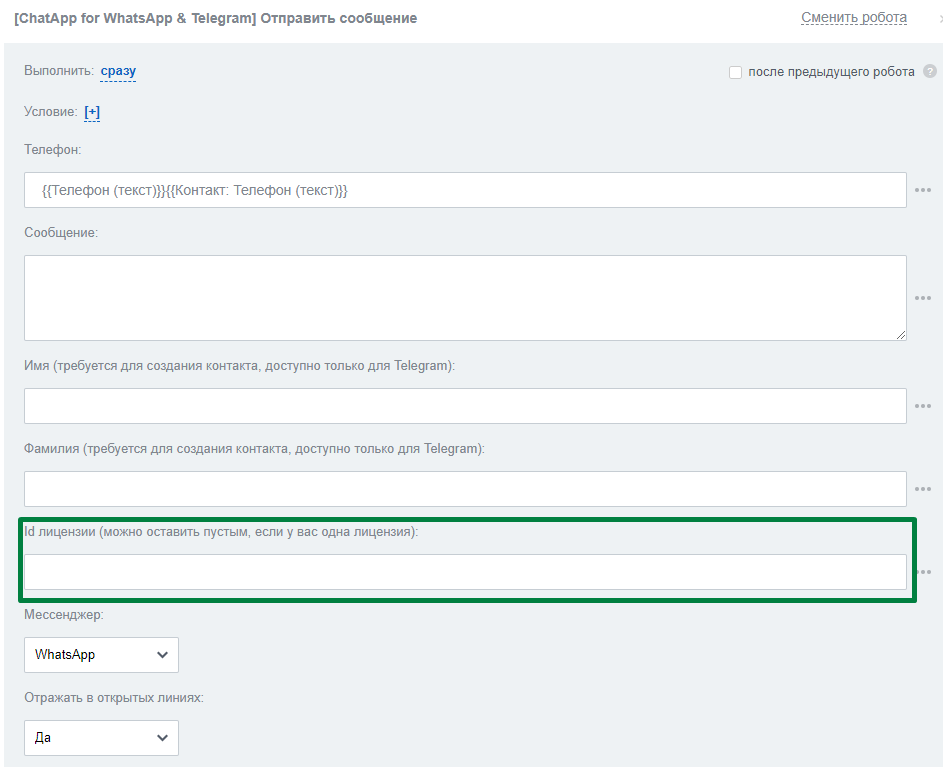Click the "Сменить робота" link
Screen dimensions: 943x767
[x=853, y=18]
